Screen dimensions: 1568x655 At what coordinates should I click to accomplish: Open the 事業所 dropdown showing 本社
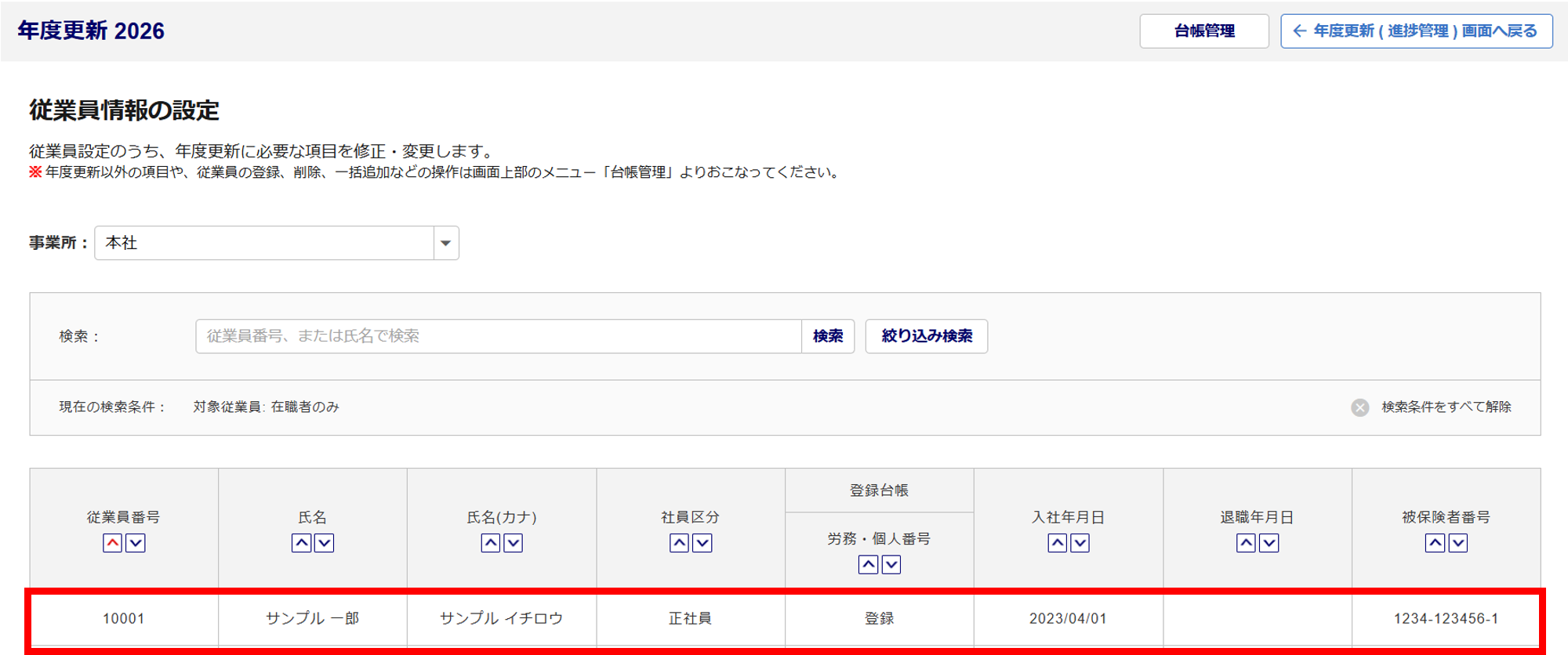pyautogui.click(x=263, y=243)
